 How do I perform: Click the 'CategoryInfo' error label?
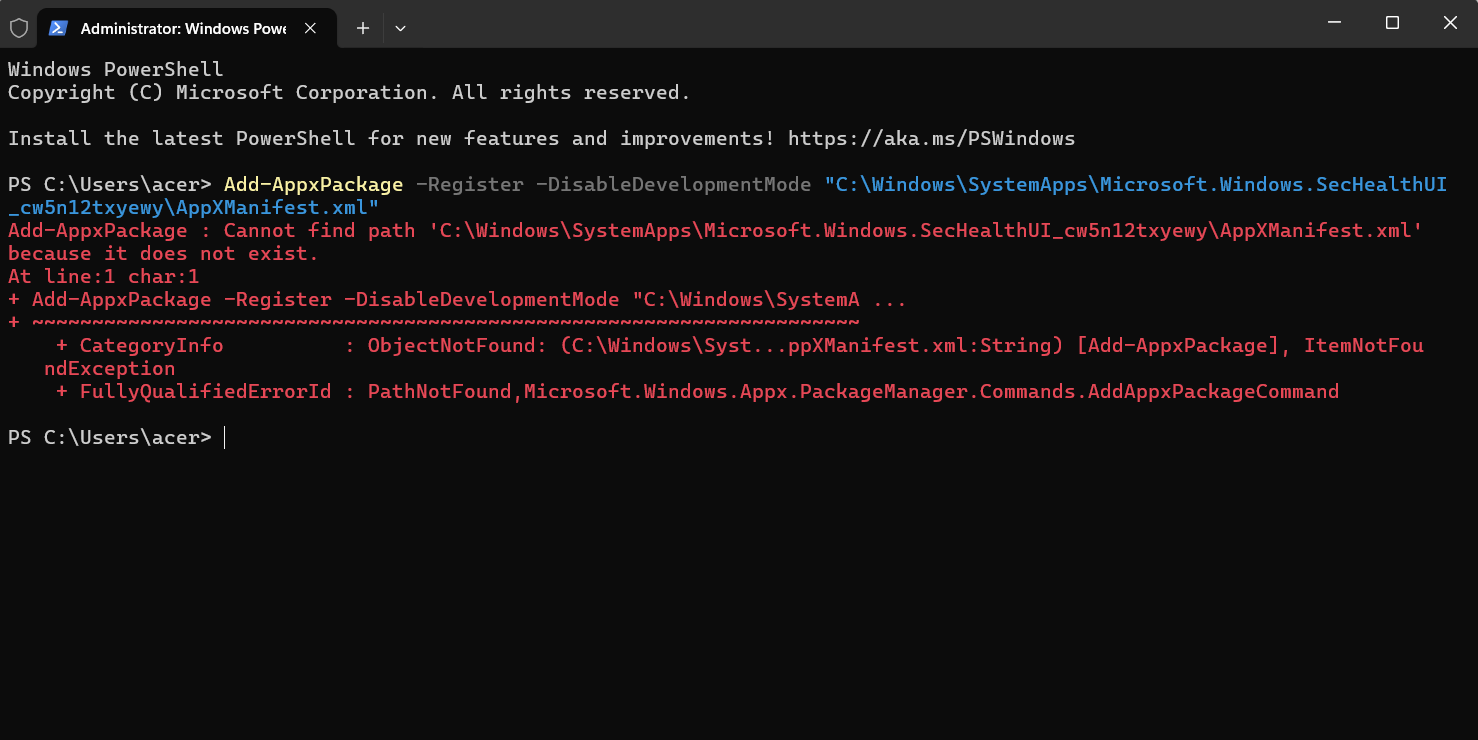pos(151,345)
